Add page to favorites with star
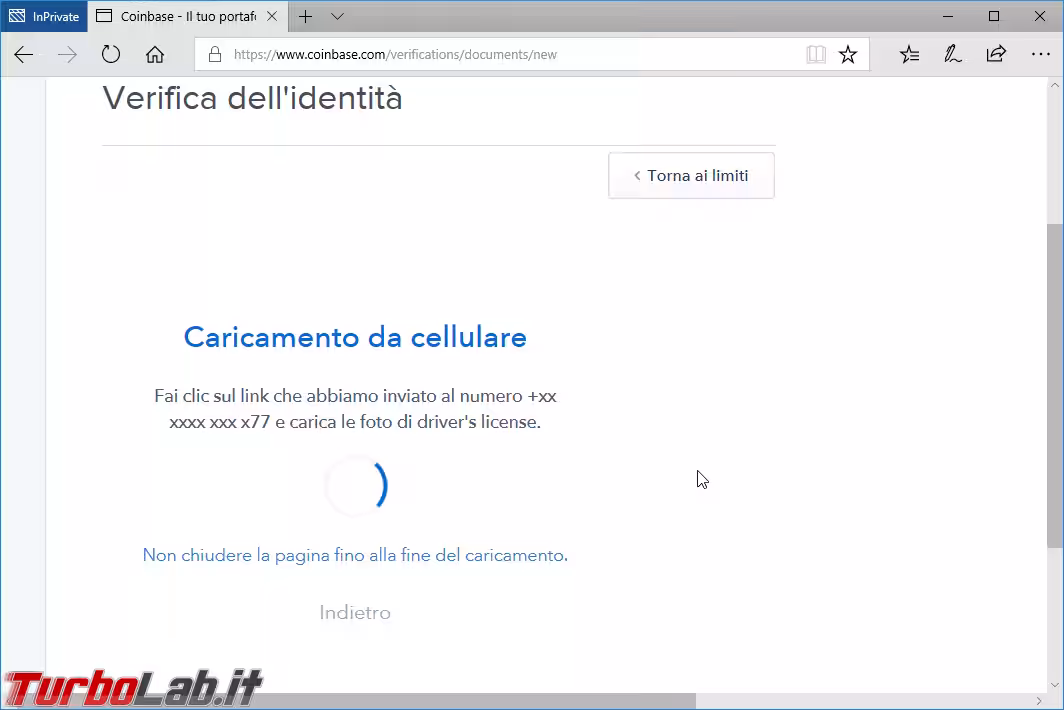 click(x=848, y=55)
